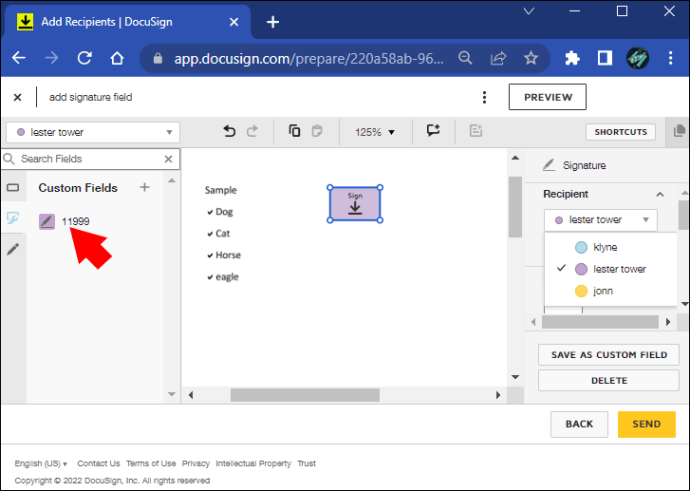This screenshot has height=491, width=690.
Task: Click the grayed-out note toolbar icon
Action: tap(476, 131)
